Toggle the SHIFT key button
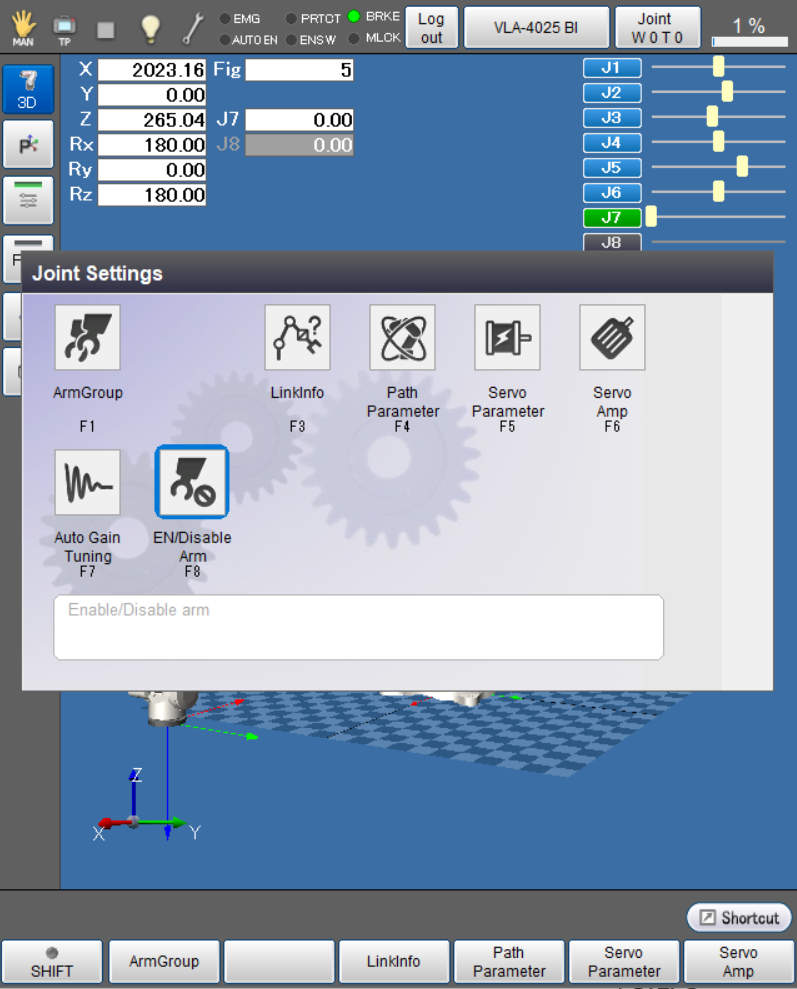Viewport: 797px width, 989px height. tap(52, 961)
